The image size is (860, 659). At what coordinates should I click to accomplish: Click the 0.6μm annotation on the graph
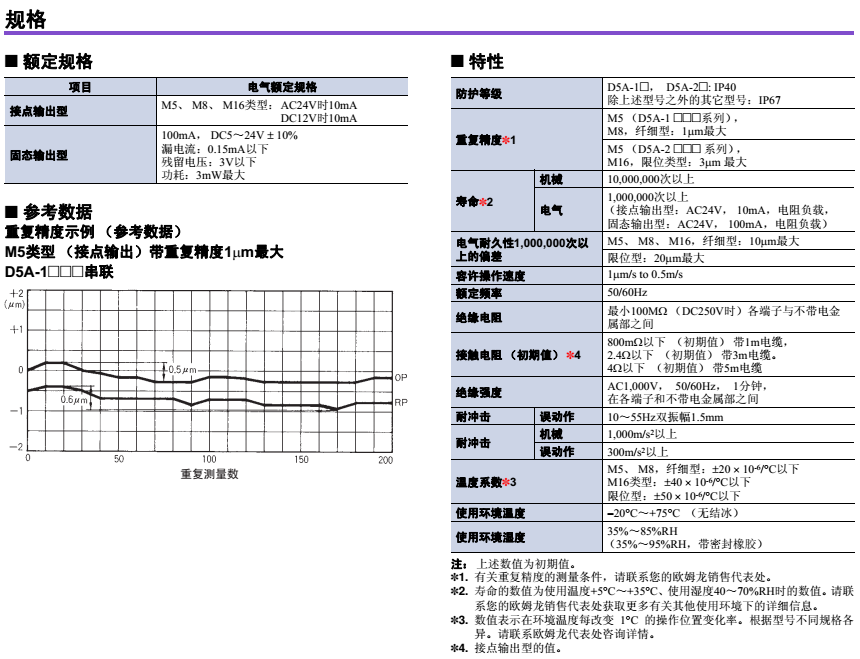point(73,400)
